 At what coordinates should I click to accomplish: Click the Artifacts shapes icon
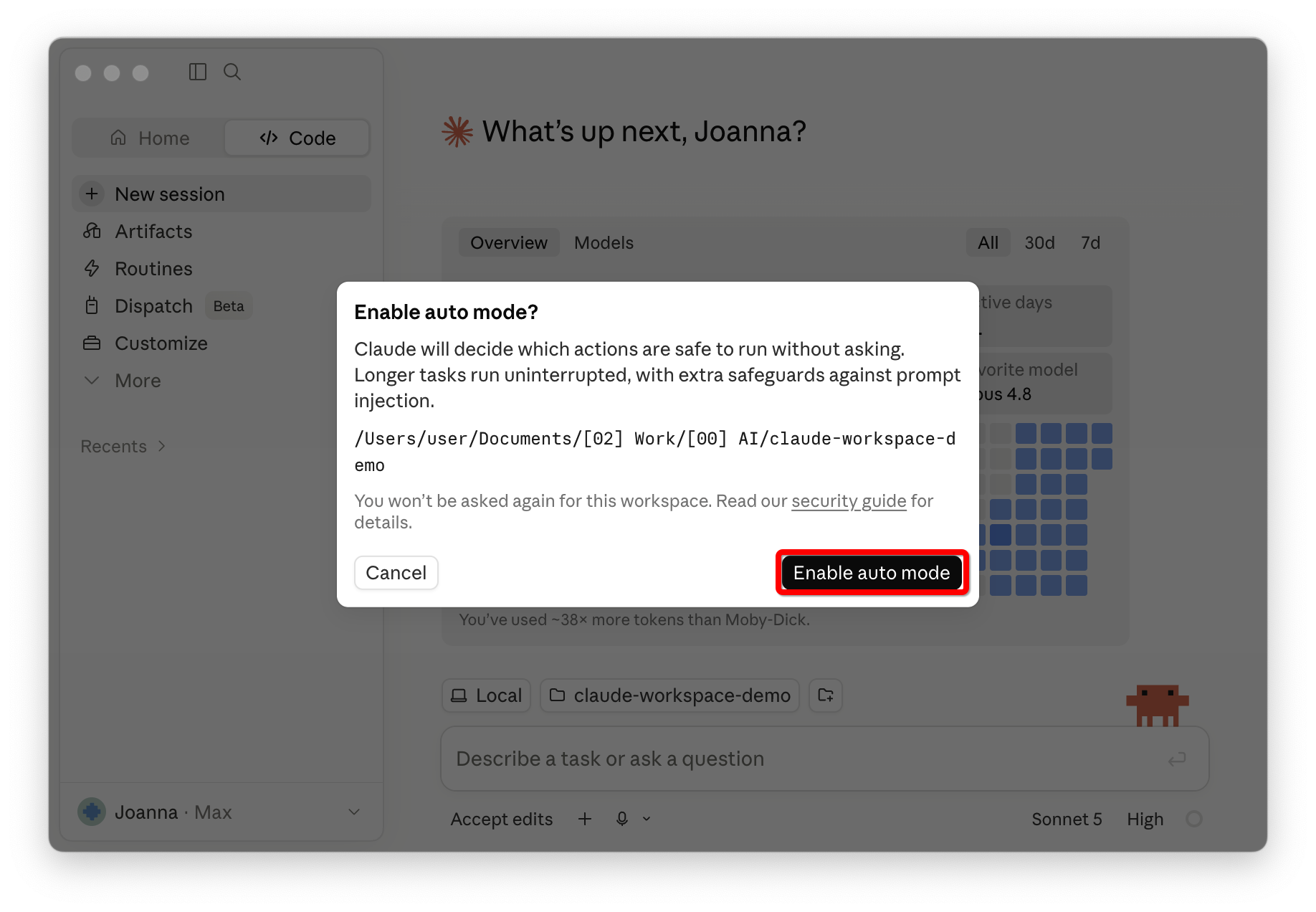92,231
